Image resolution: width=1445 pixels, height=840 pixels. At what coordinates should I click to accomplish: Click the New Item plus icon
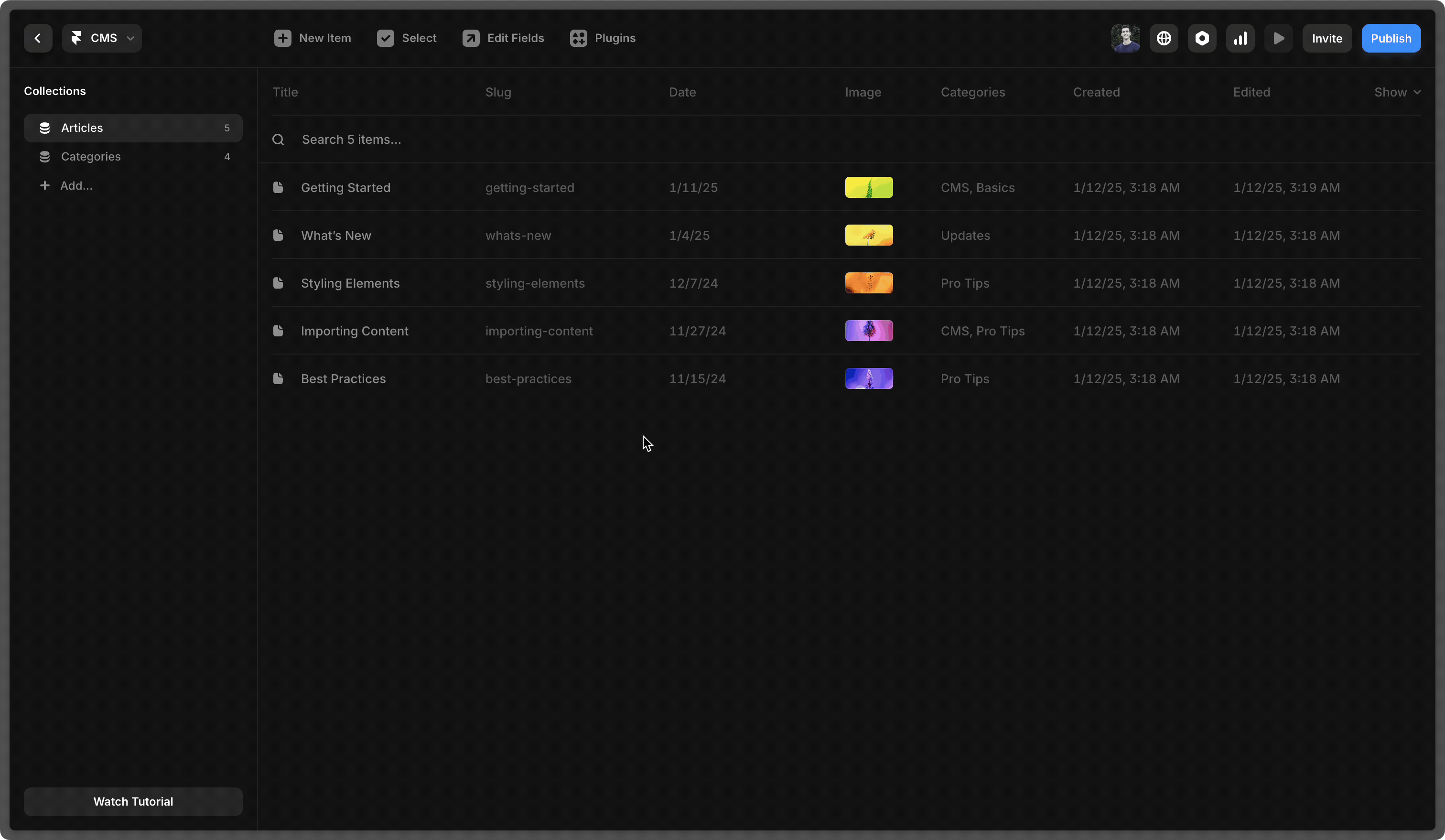pos(283,38)
